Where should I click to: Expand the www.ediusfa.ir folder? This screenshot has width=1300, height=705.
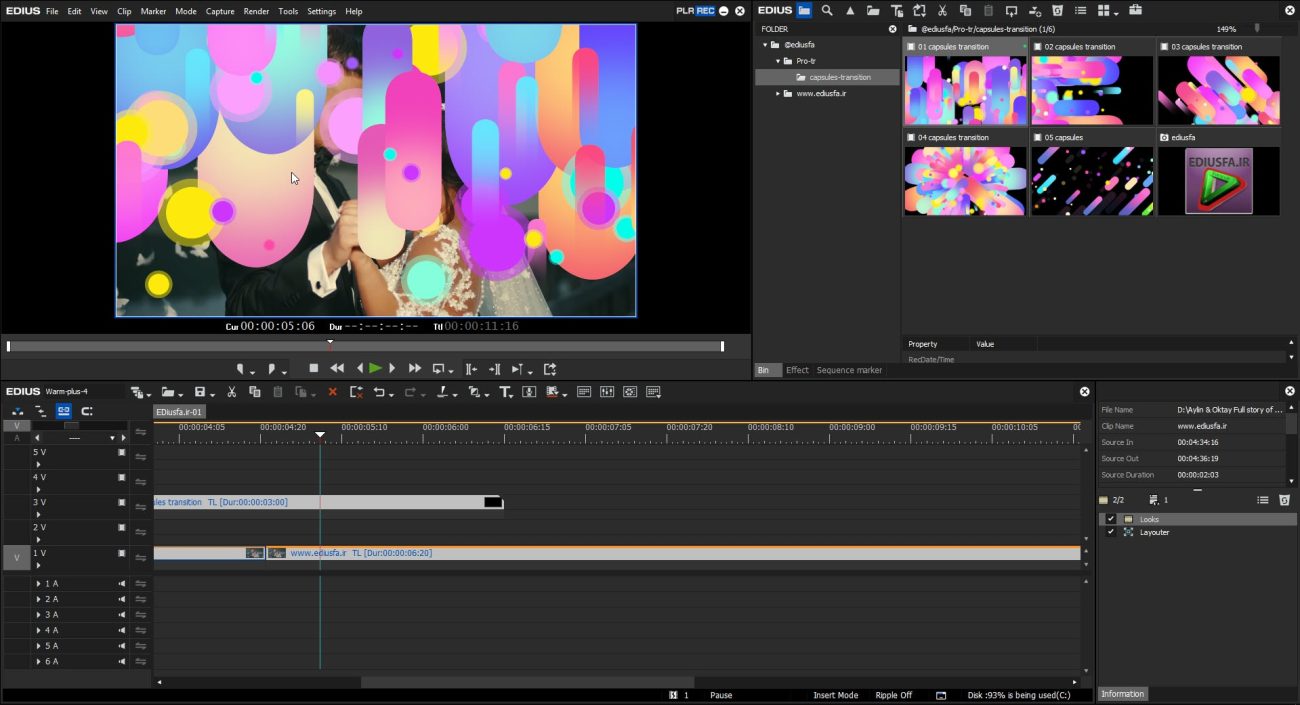tap(777, 93)
